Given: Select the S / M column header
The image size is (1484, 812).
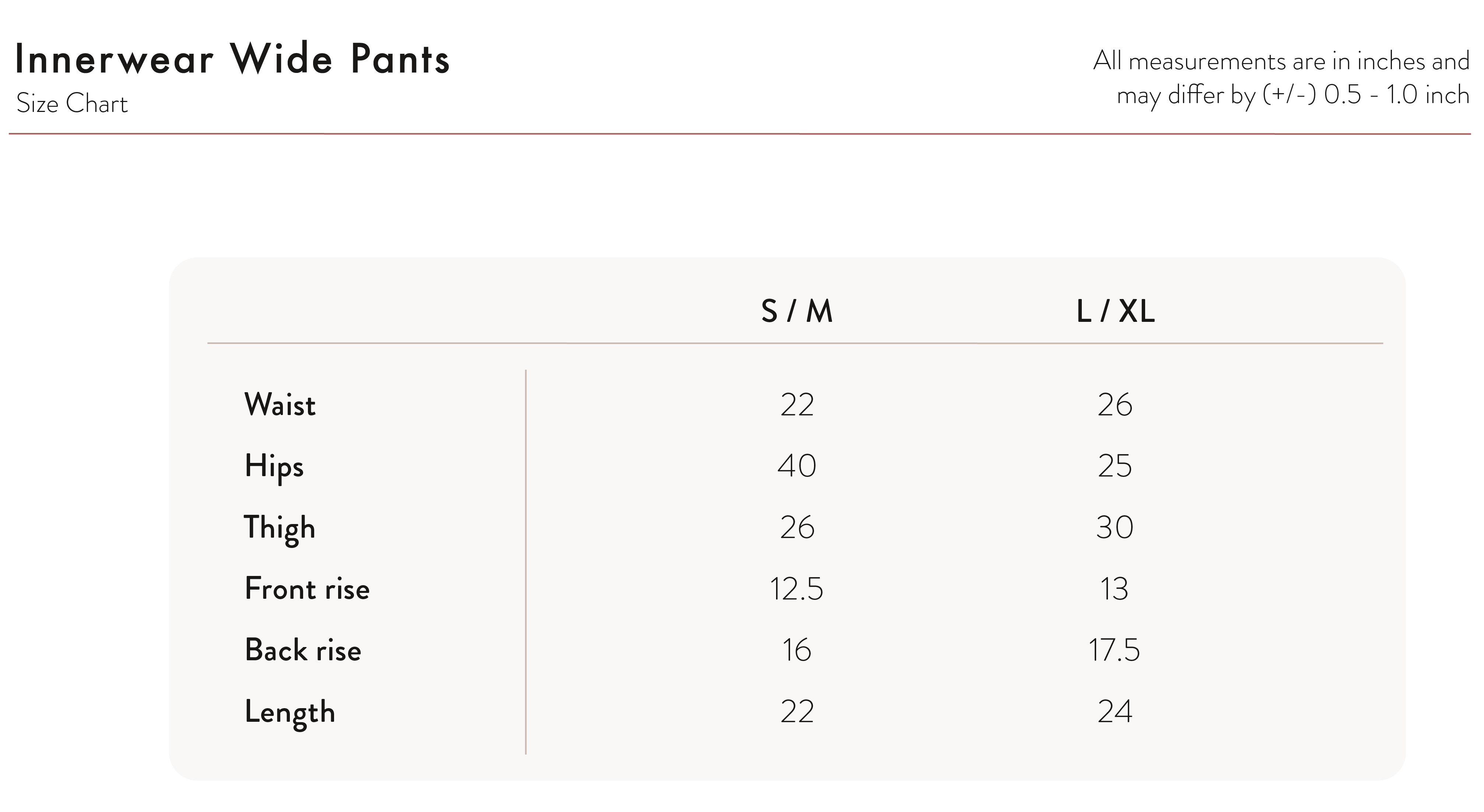Looking at the screenshot, I should pyautogui.click(x=797, y=312).
